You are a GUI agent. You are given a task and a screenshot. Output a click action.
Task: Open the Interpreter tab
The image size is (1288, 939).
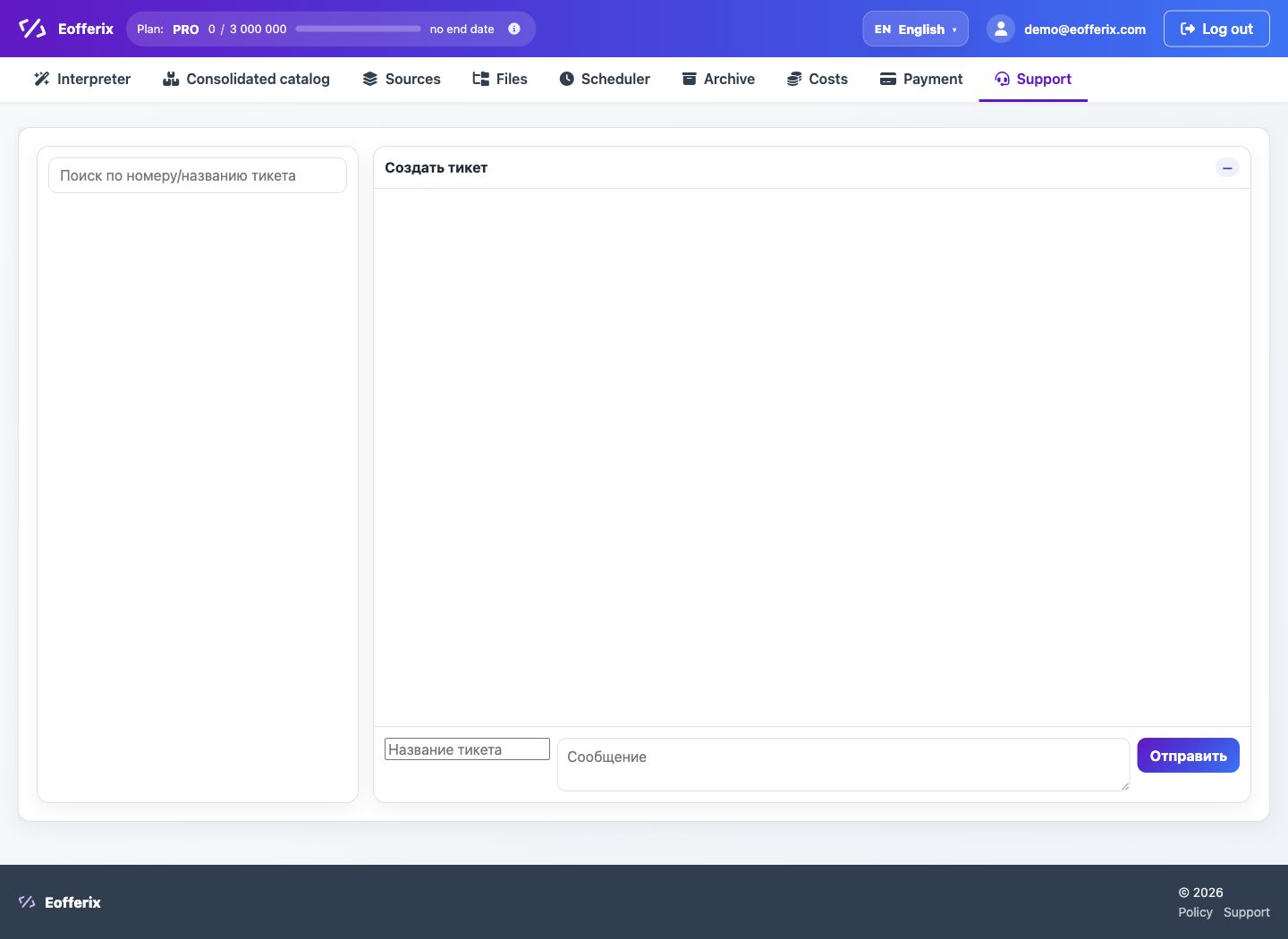[82, 79]
